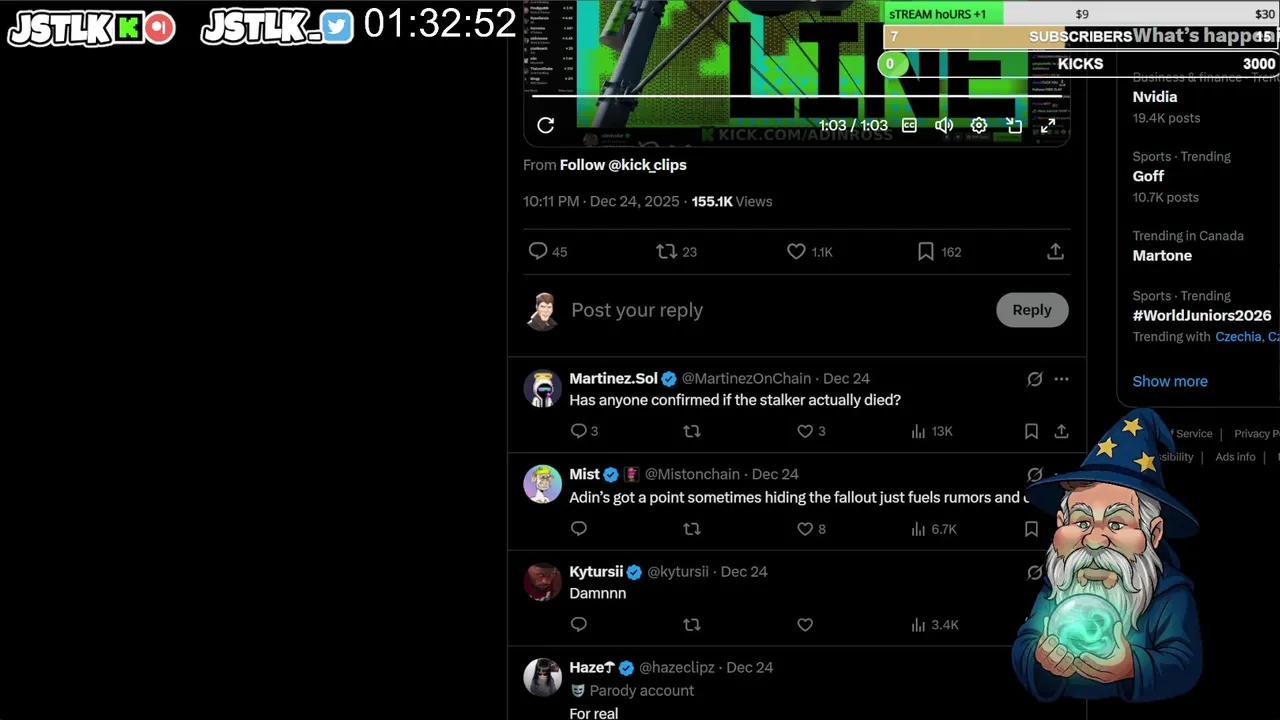Like the post with 1.1K likes
The height and width of the screenshot is (720, 1280).
pos(809,252)
